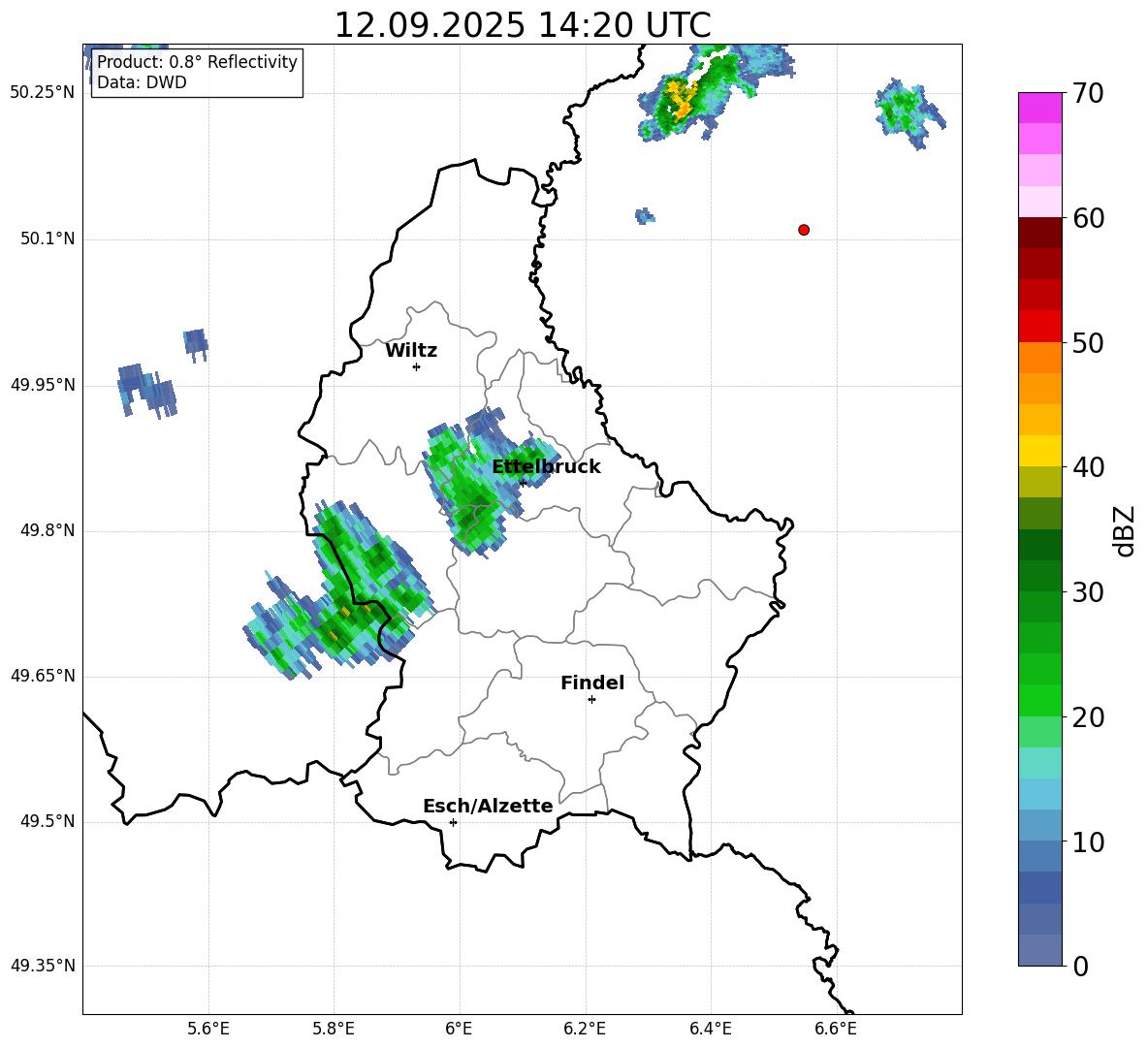This screenshot has height=1048, width=1148.
Task: Click the dBZ colorbar axis label
Action: (1124, 530)
